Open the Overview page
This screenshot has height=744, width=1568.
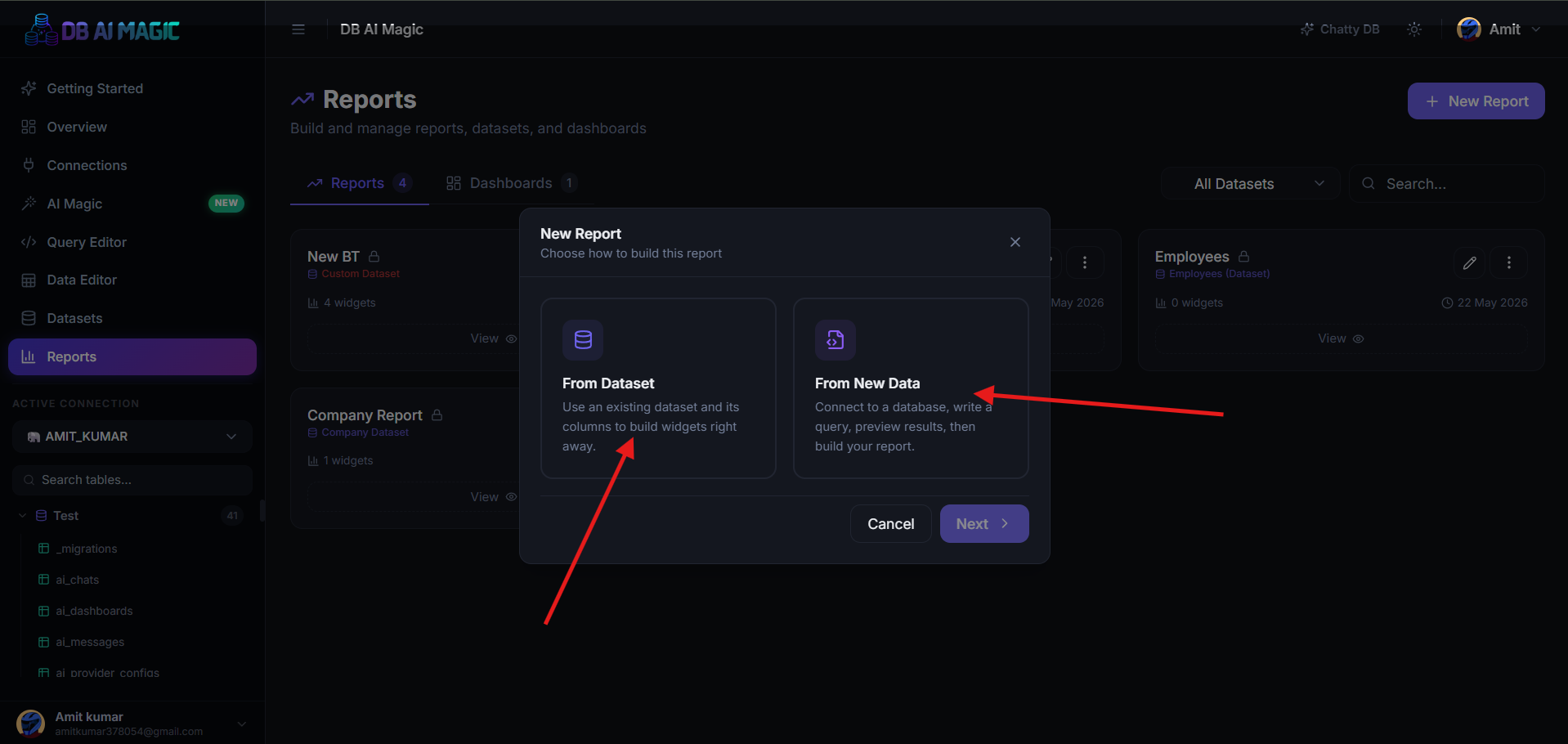[x=132, y=127]
